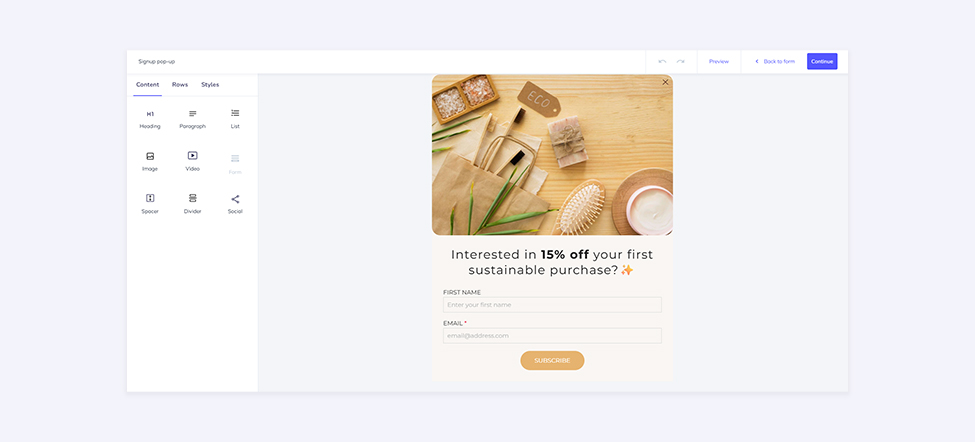Select the Form content block
Viewport: 975px width, 442px height.
[235, 165]
